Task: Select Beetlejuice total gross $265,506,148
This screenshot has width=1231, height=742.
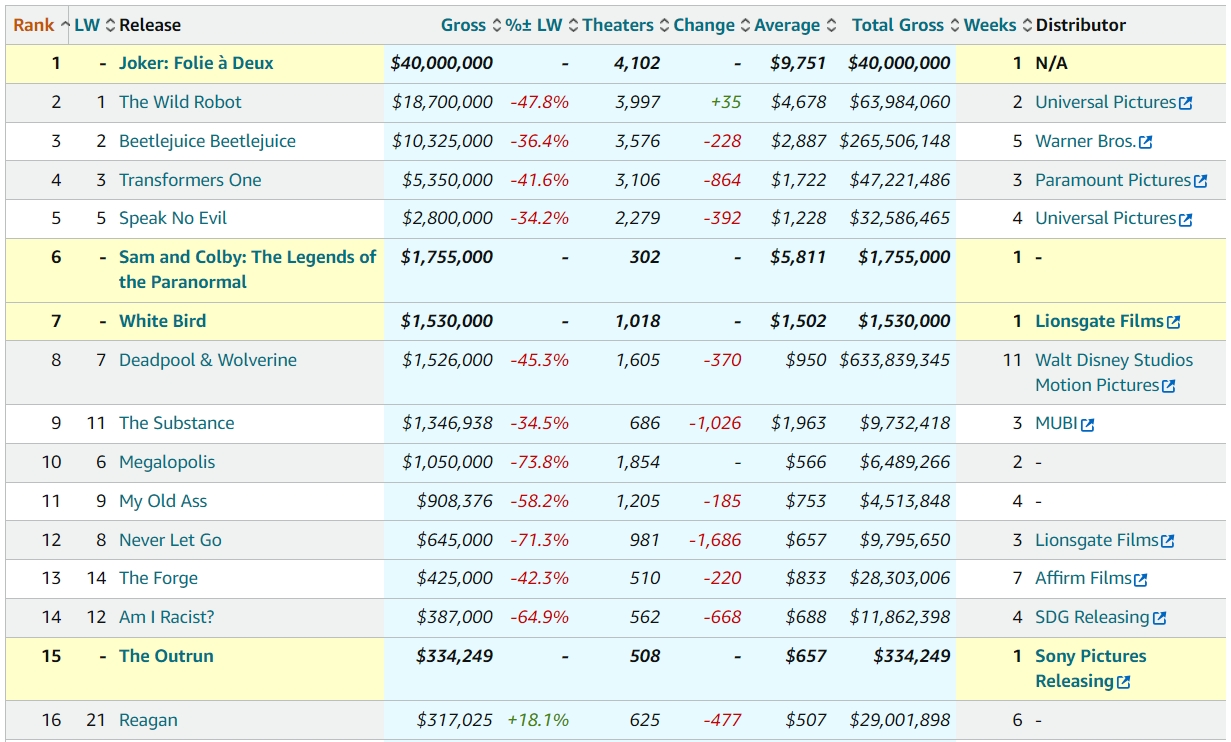Action: tap(895, 141)
